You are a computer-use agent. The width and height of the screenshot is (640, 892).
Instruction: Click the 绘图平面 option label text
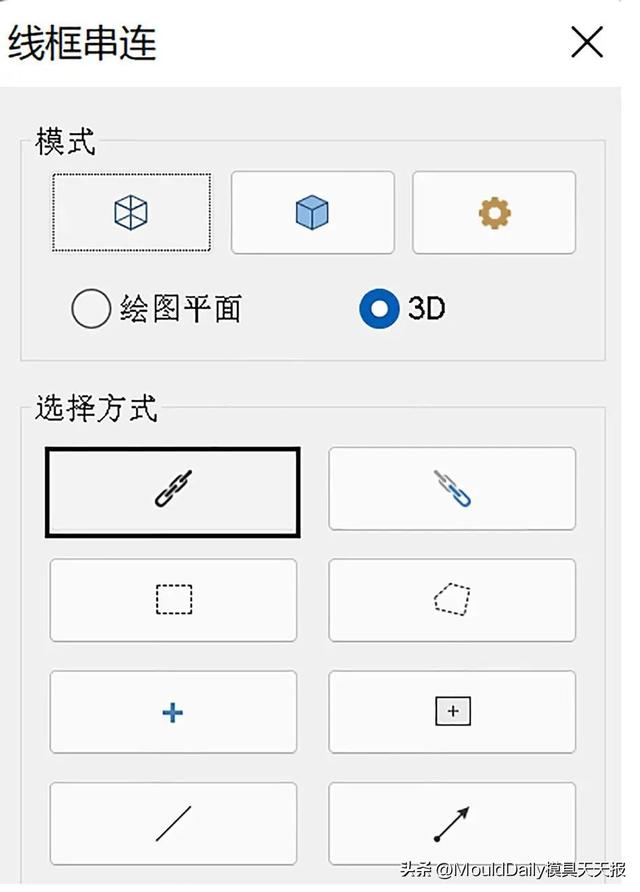coord(180,309)
